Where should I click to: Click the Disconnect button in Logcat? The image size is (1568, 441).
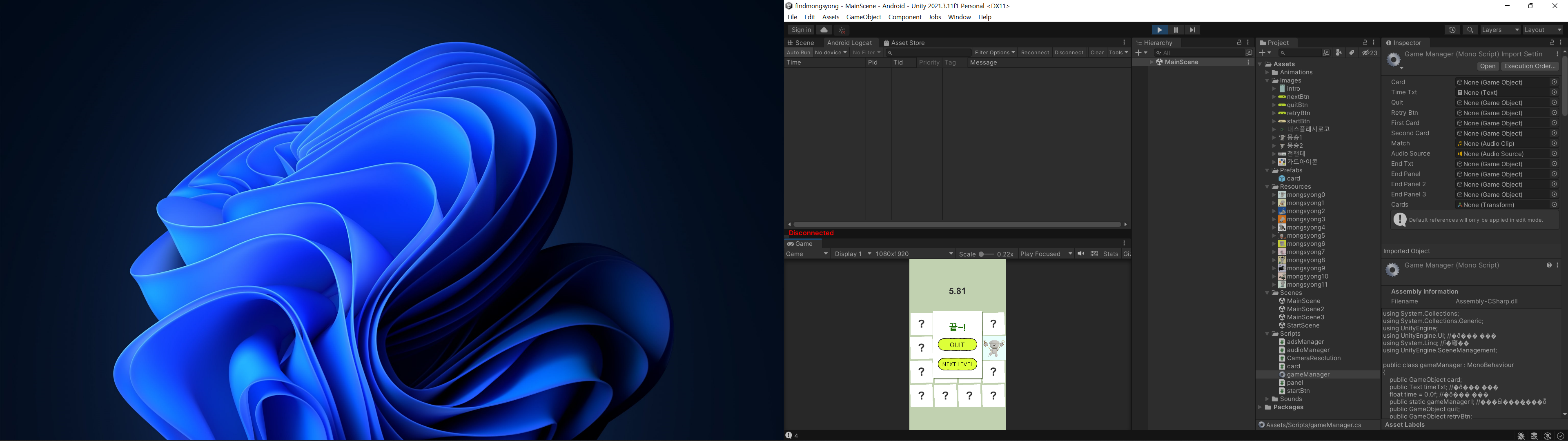(x=1069, y=53)
